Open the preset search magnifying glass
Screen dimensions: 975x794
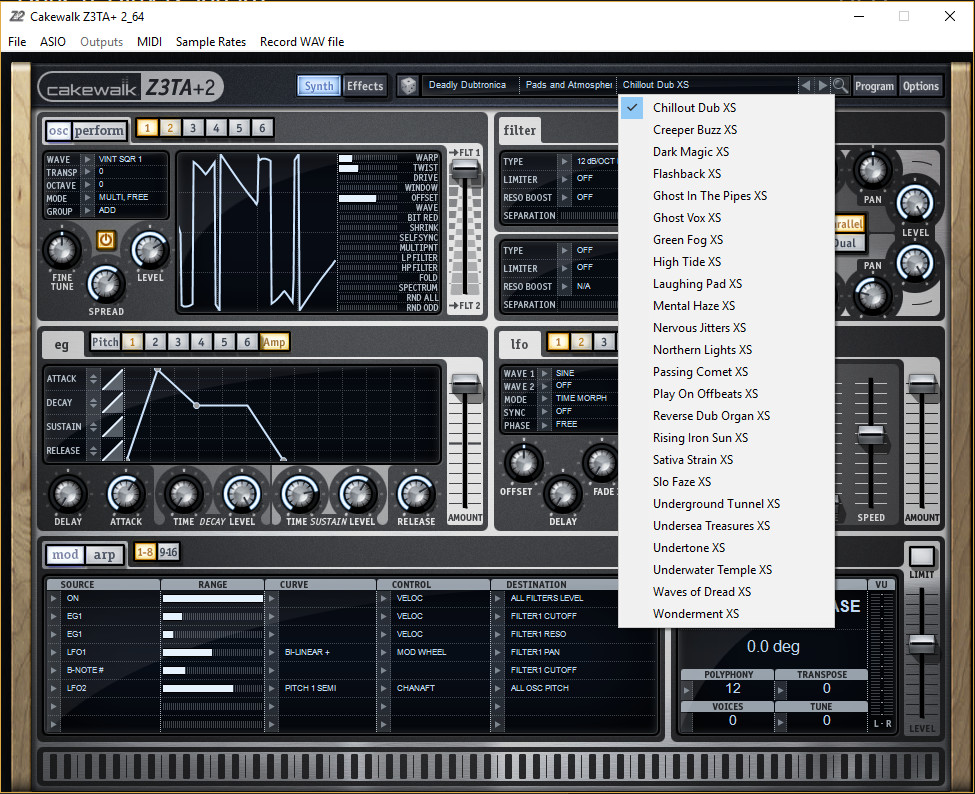pyautogui.click(x=838, y=85)
